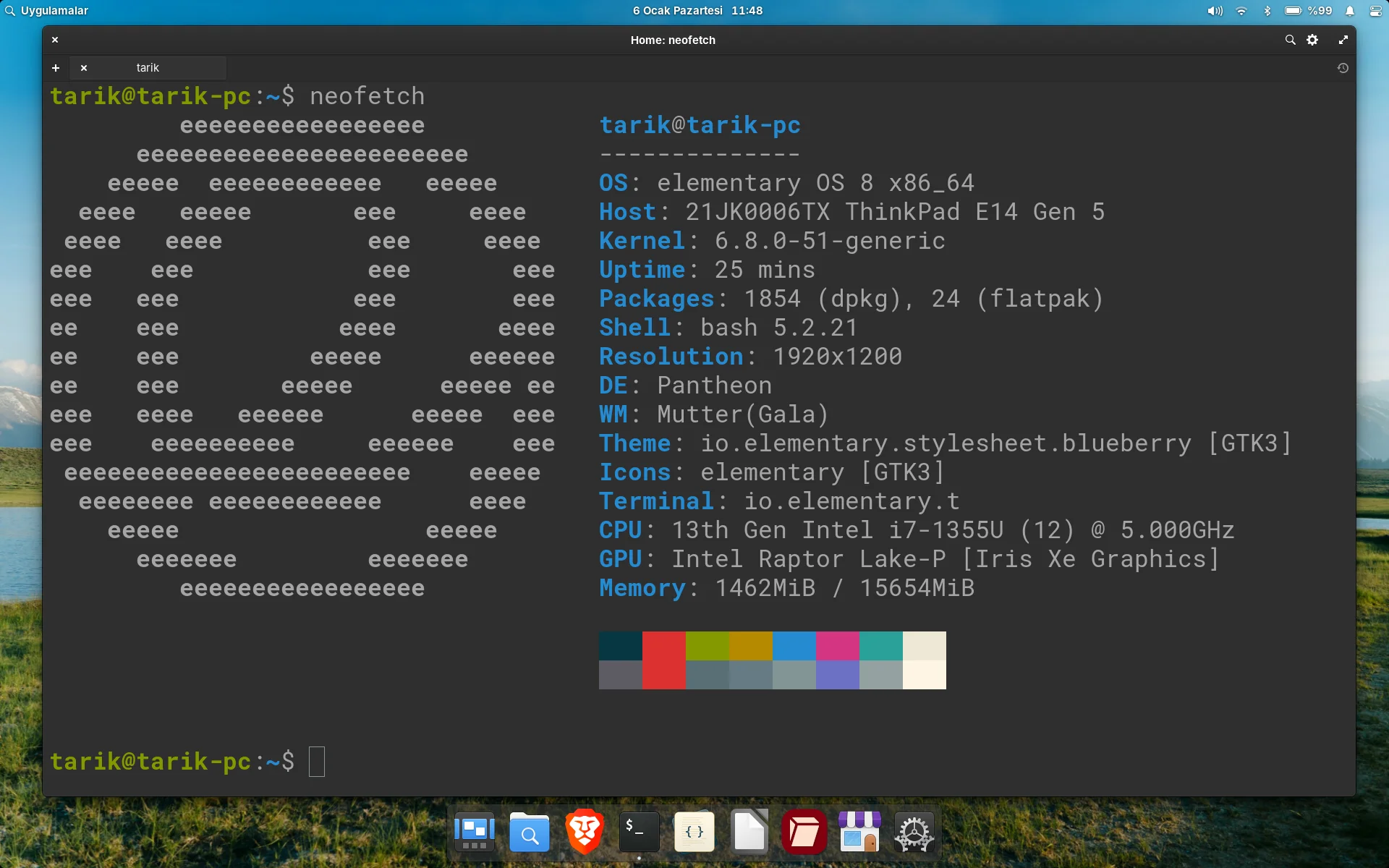Open the battery %99 indicator
Viewport: 1389px width, 868px height.
click(x=1308, y=11)
